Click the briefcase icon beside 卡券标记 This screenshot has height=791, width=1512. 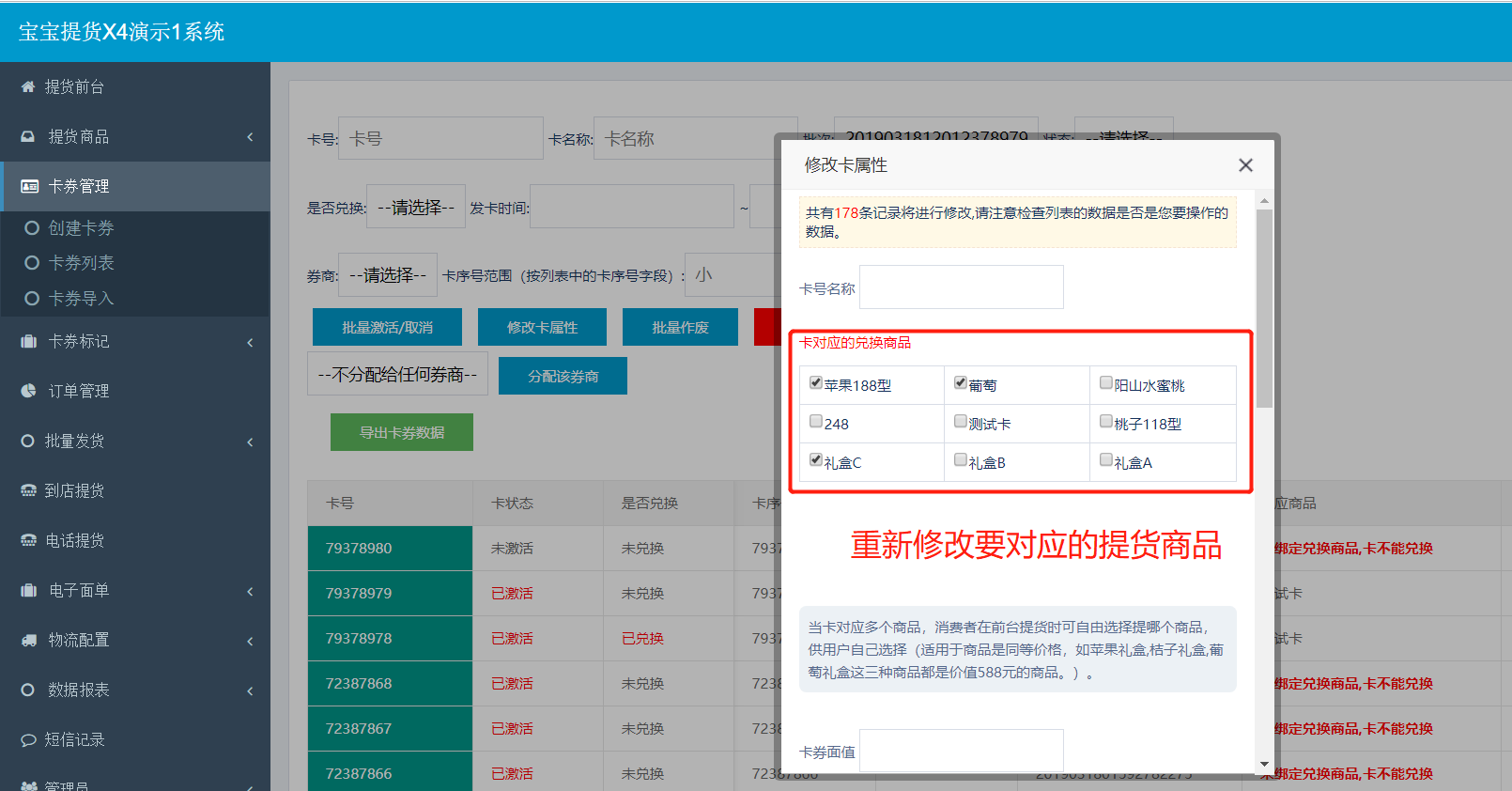(28, 342)
